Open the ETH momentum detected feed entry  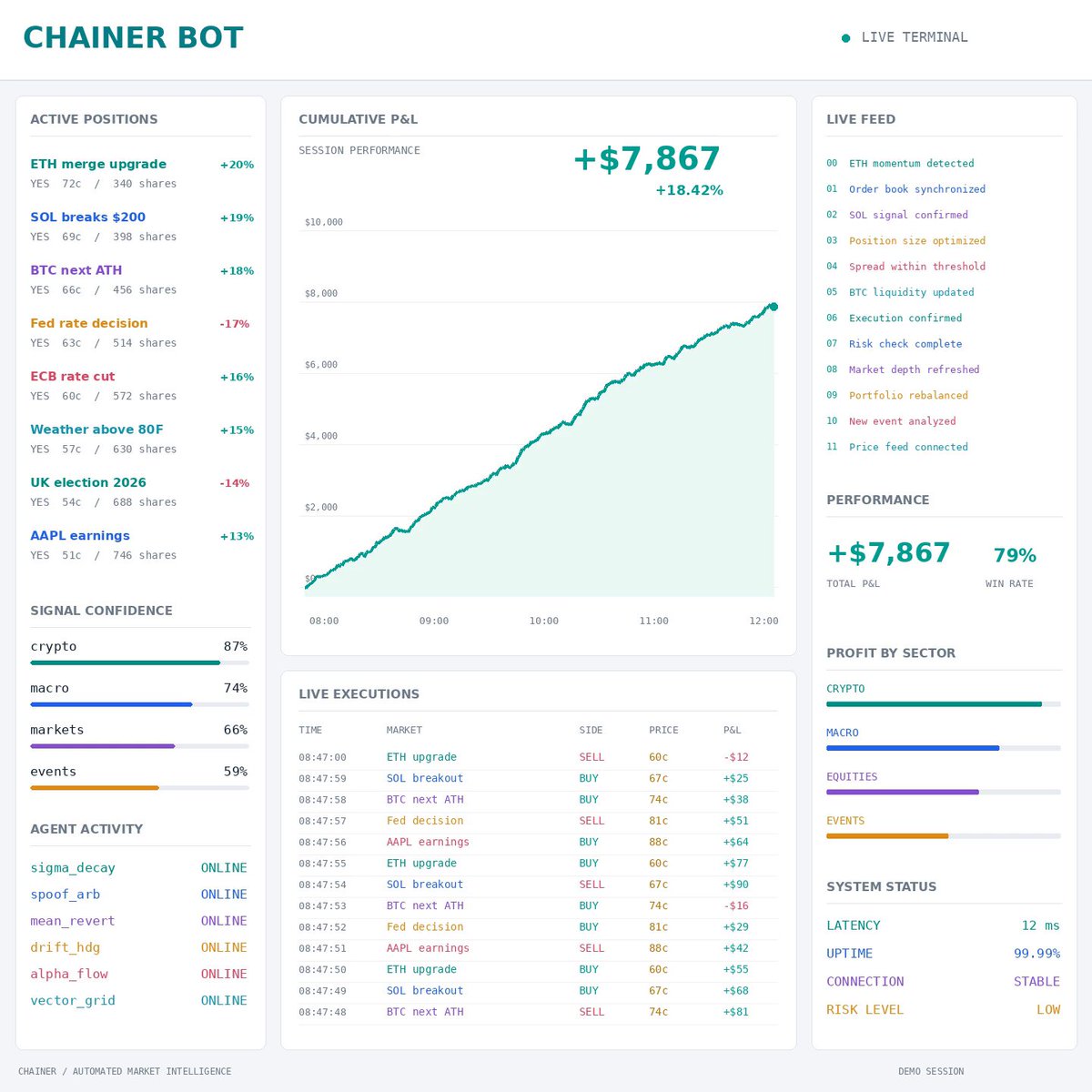coord(900,164)
